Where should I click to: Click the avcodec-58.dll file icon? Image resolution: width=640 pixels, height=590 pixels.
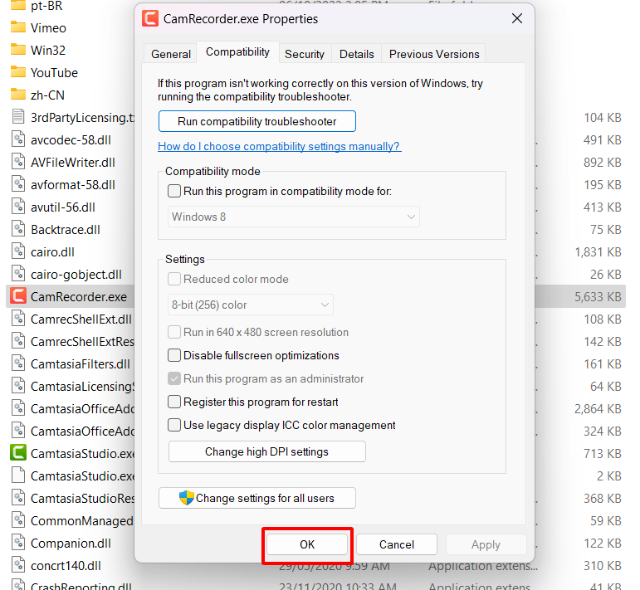click(18, 140)
